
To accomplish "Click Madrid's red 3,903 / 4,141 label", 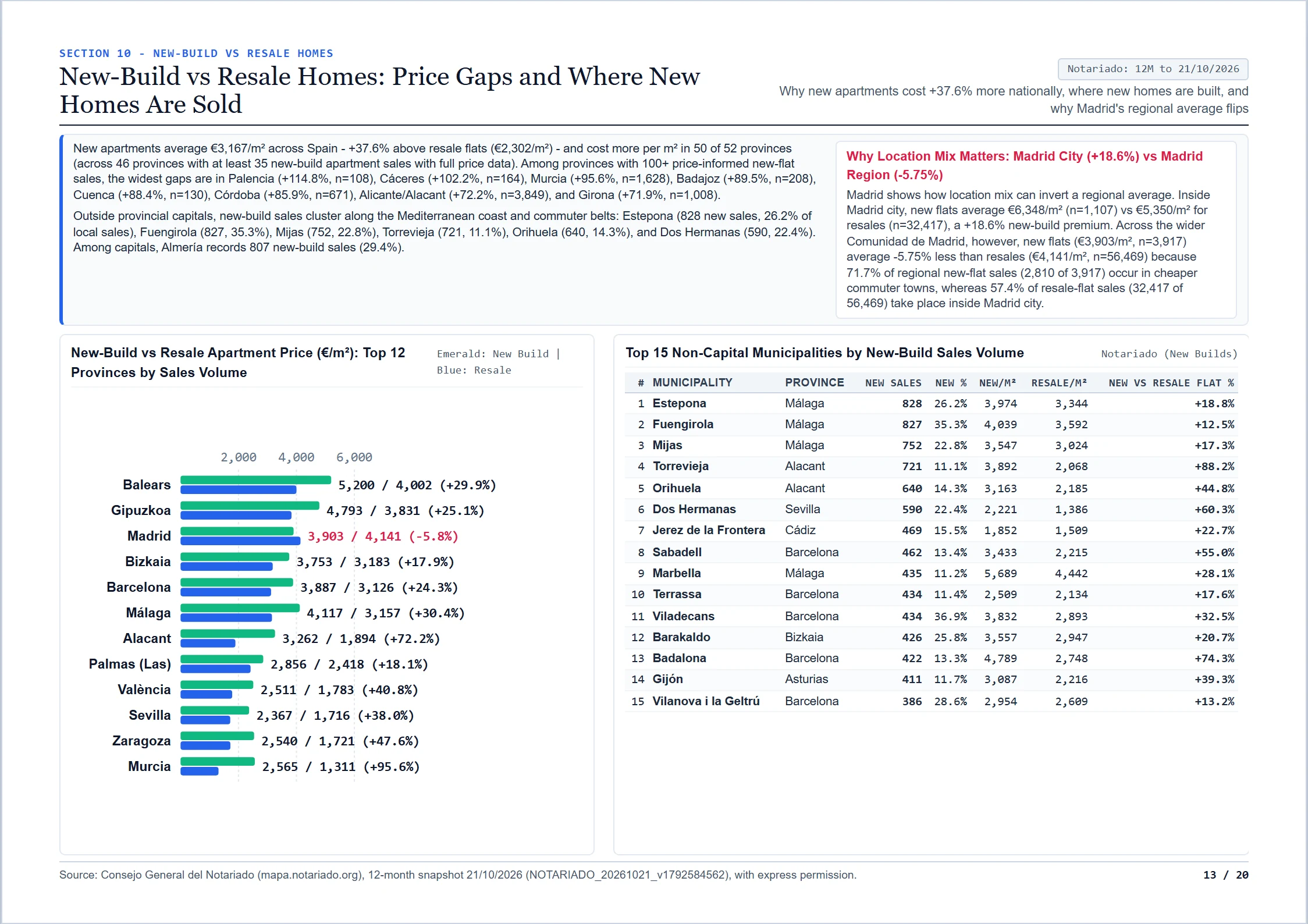I will (x=383, y=536).
